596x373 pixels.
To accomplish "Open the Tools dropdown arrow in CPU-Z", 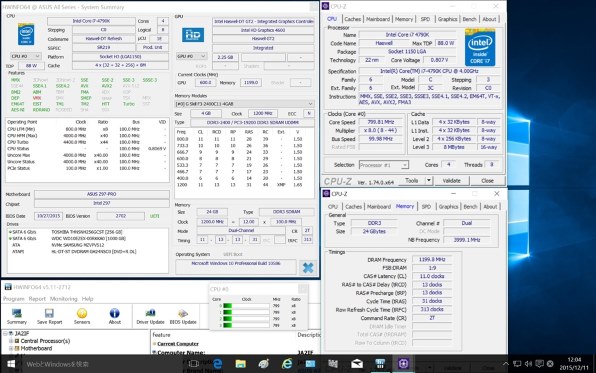I will point(428,181).
